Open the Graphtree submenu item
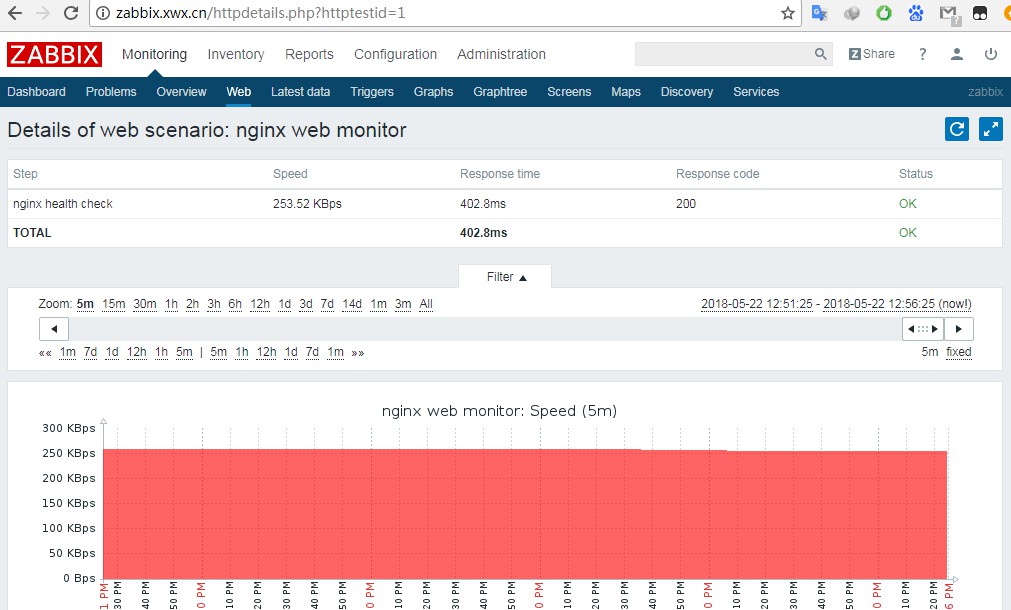 500,92
